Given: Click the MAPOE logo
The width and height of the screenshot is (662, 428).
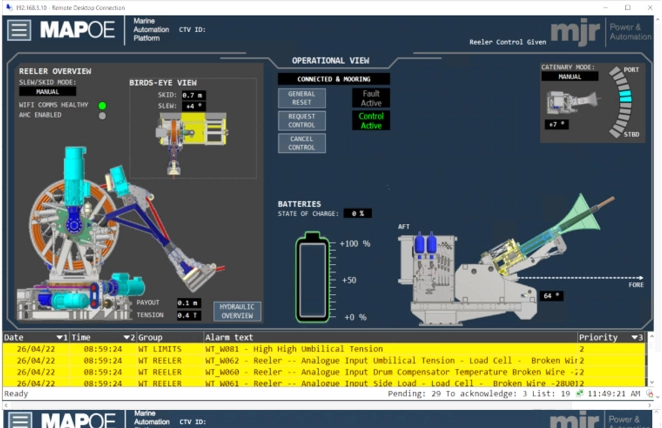Looking at the screenshot, I should pos(77,30).
